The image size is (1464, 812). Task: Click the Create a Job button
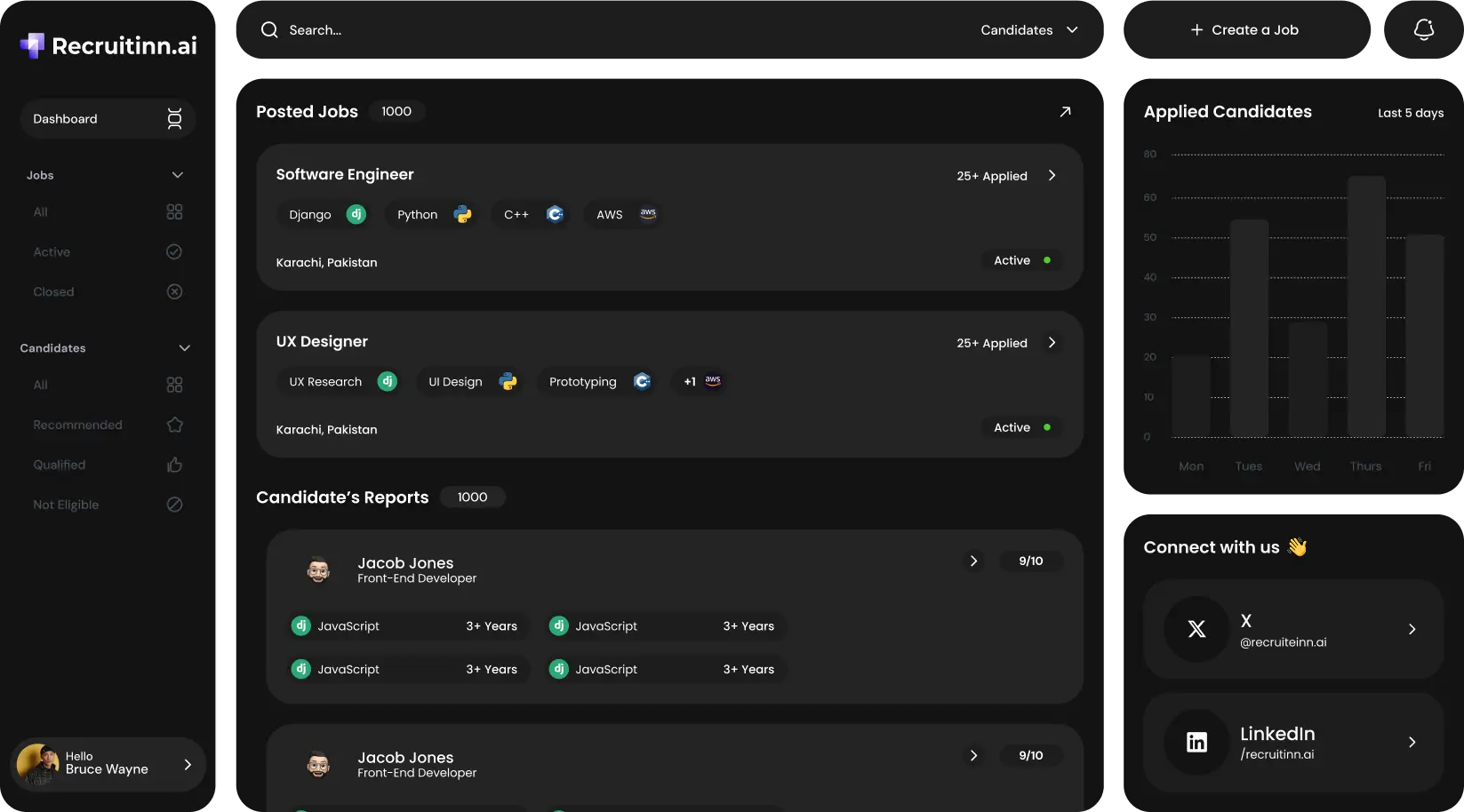click(x=1244, y=29)
